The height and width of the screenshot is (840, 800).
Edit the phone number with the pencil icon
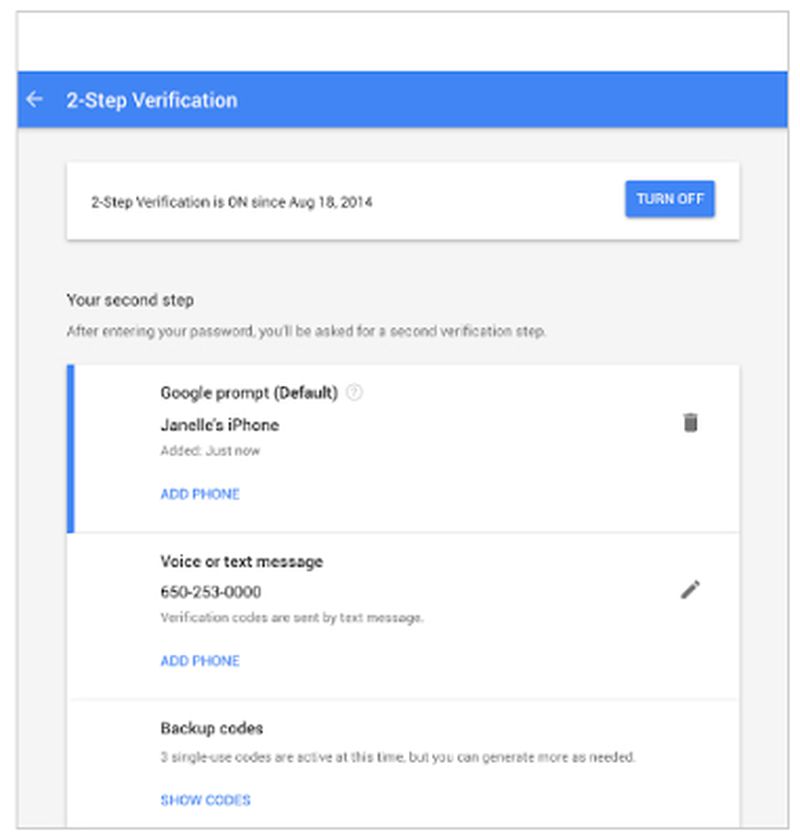689,591
